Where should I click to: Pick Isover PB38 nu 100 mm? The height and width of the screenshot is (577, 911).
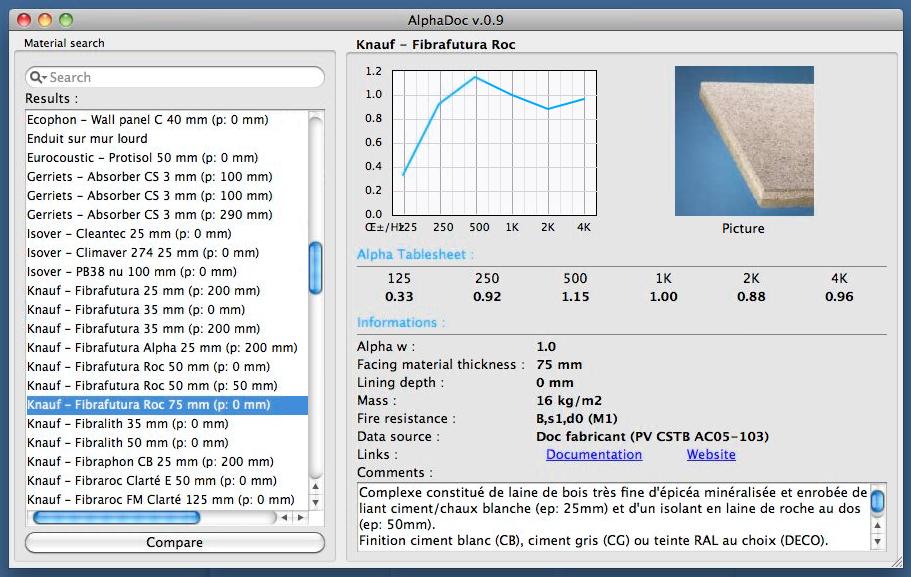(131, 271)
